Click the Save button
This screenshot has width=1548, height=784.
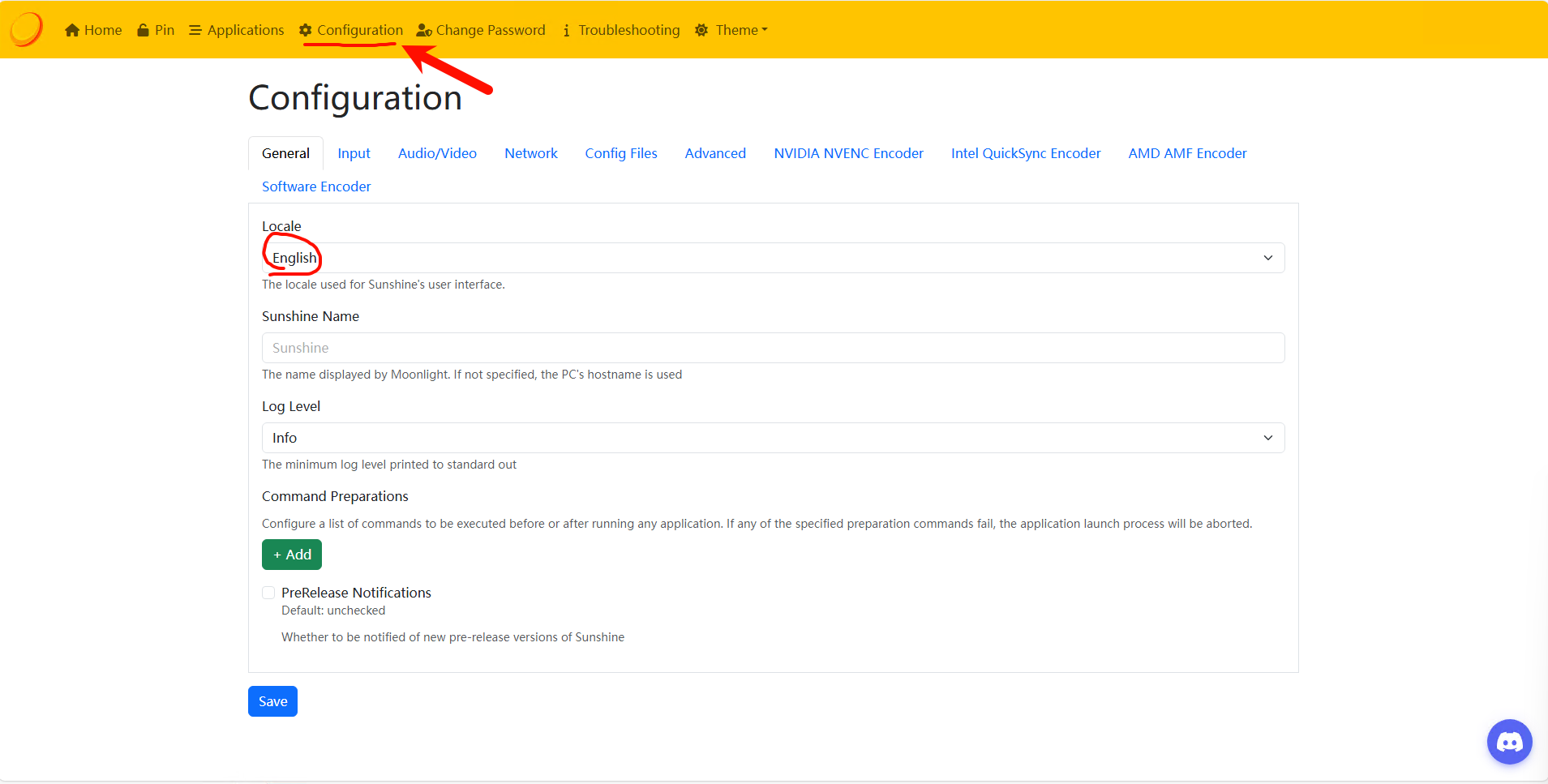(x=272, y=701)
